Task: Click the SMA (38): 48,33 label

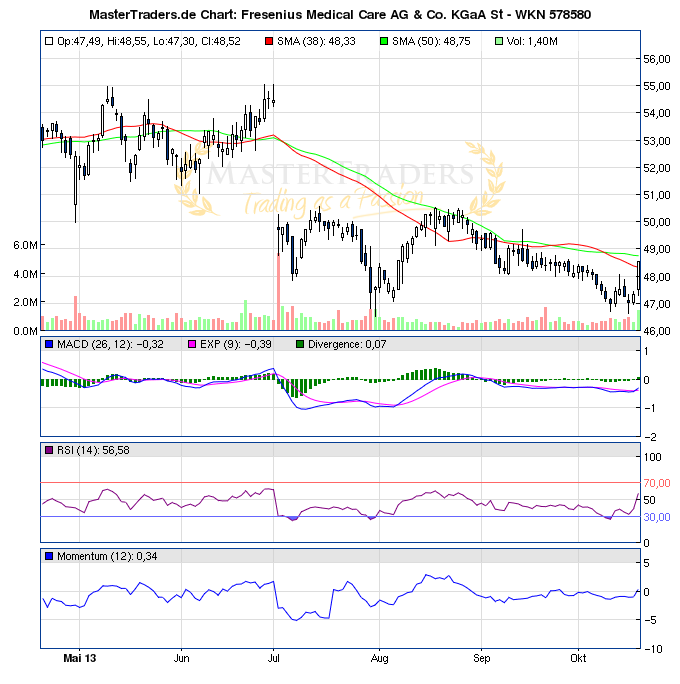Action: (x=316, y=41)
